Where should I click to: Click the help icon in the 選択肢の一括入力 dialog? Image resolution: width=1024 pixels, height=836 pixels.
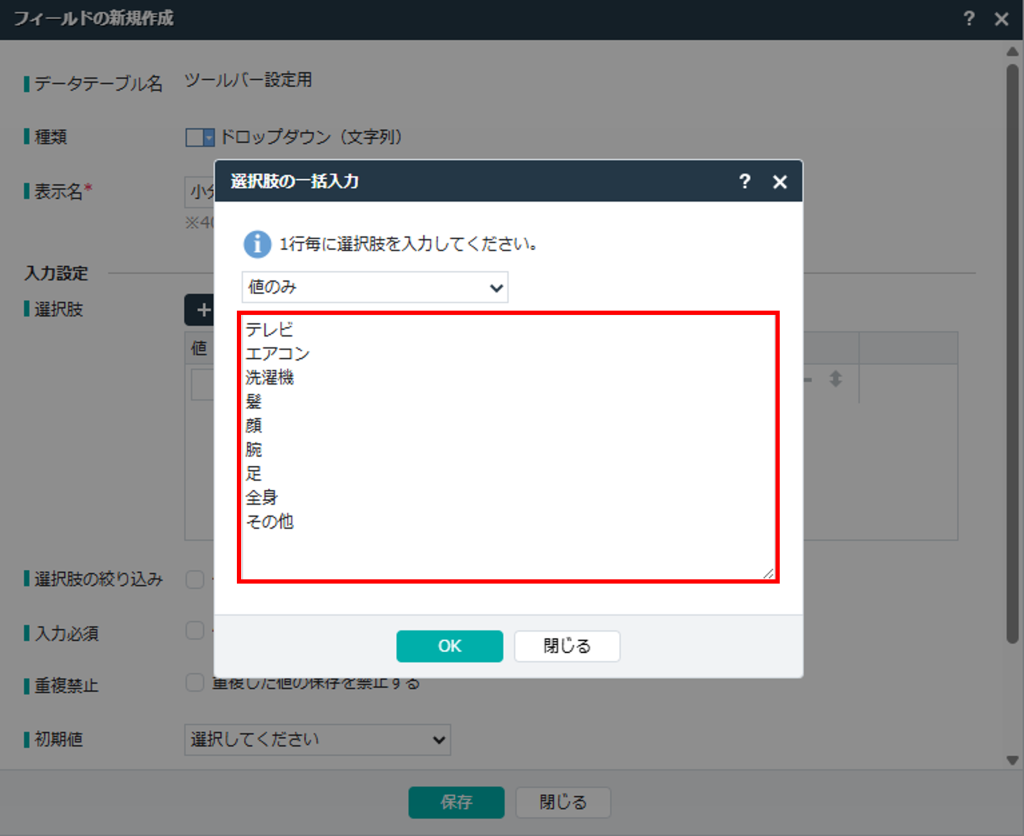pyautogui.click(x=744, y=181)
